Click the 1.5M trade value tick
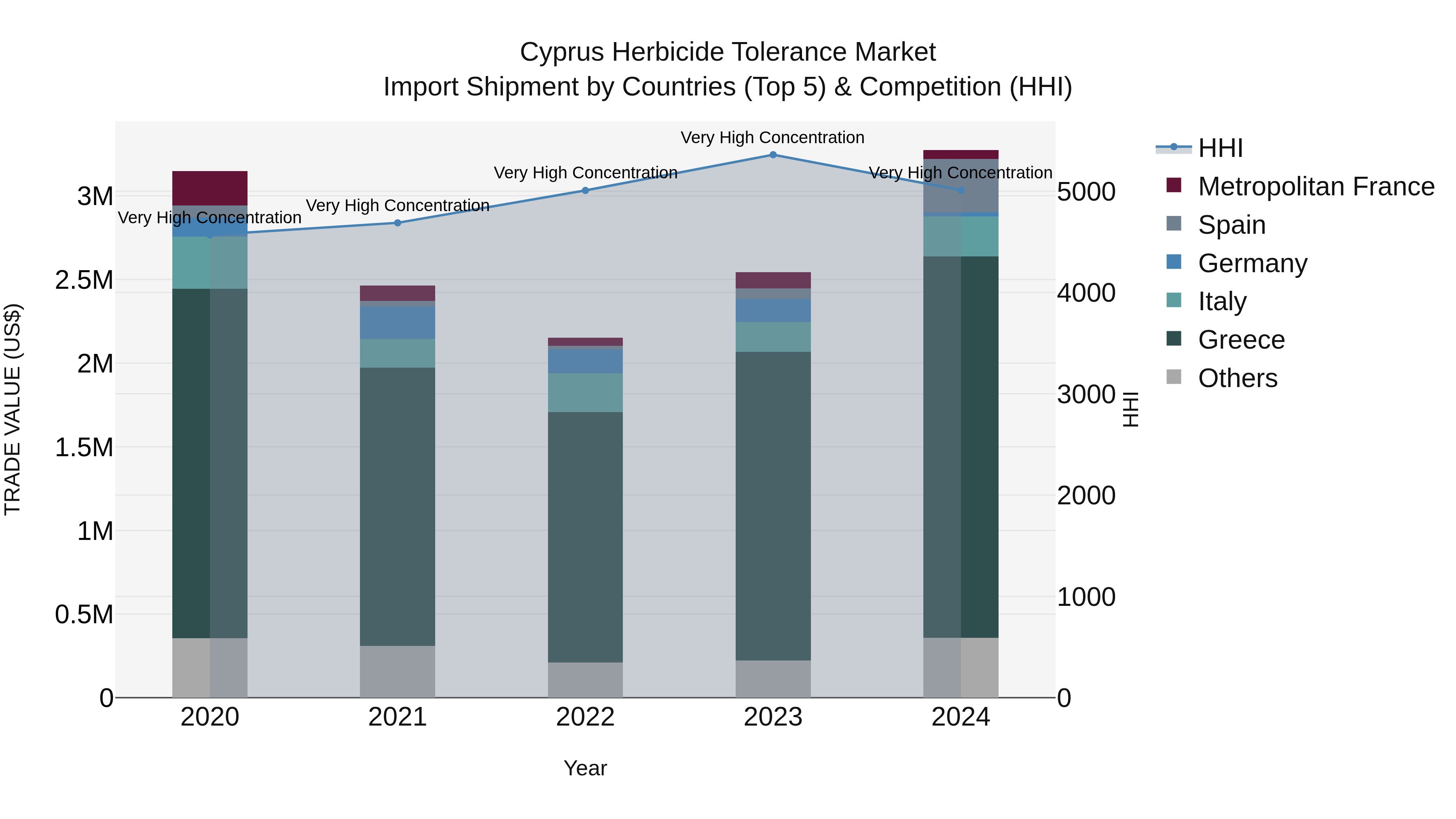 84,448
